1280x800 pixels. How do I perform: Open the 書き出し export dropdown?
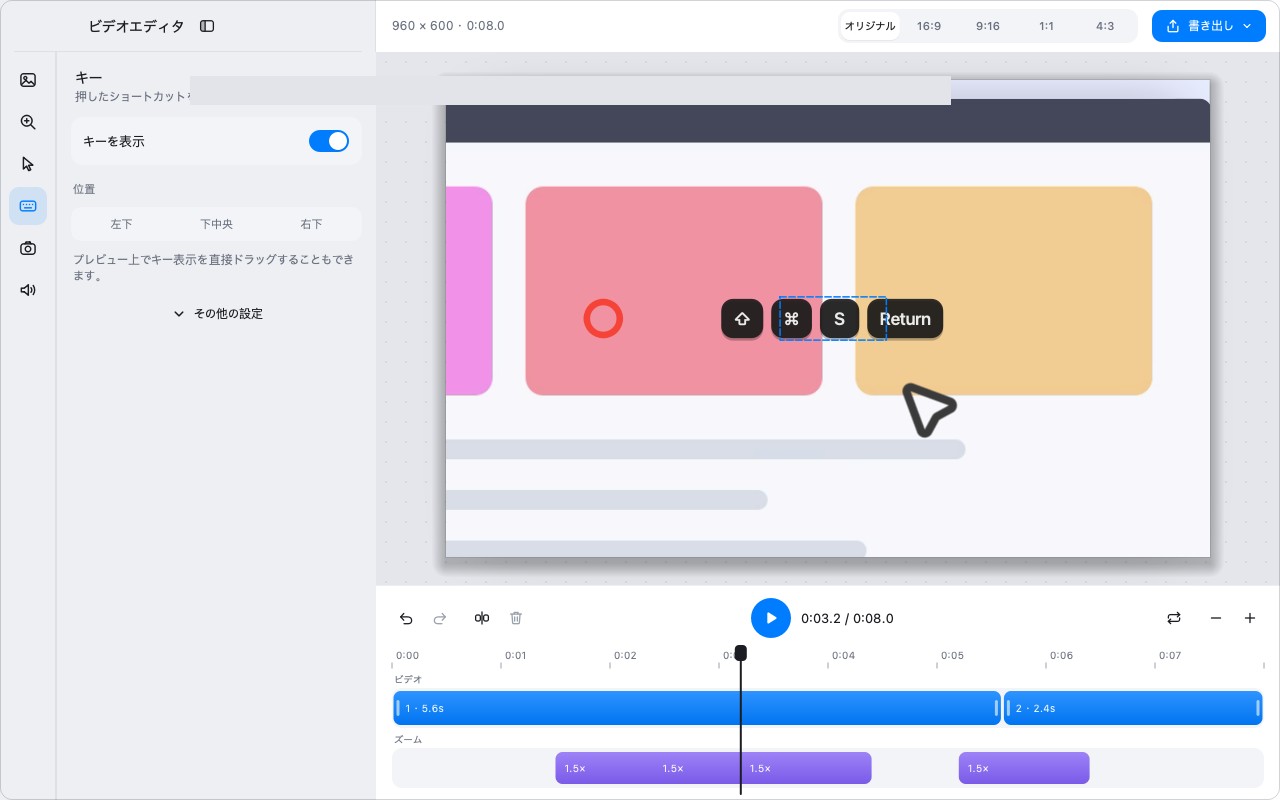pos(1209,26)
